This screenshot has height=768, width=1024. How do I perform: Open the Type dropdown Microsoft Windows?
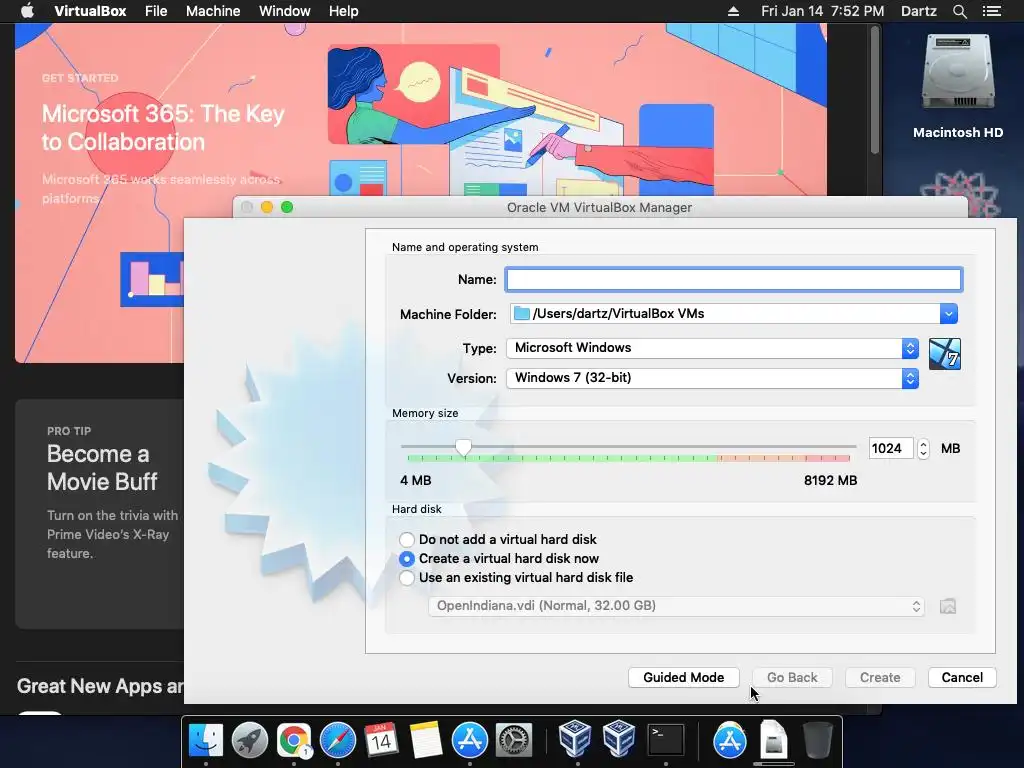click(x=712, y=348)
